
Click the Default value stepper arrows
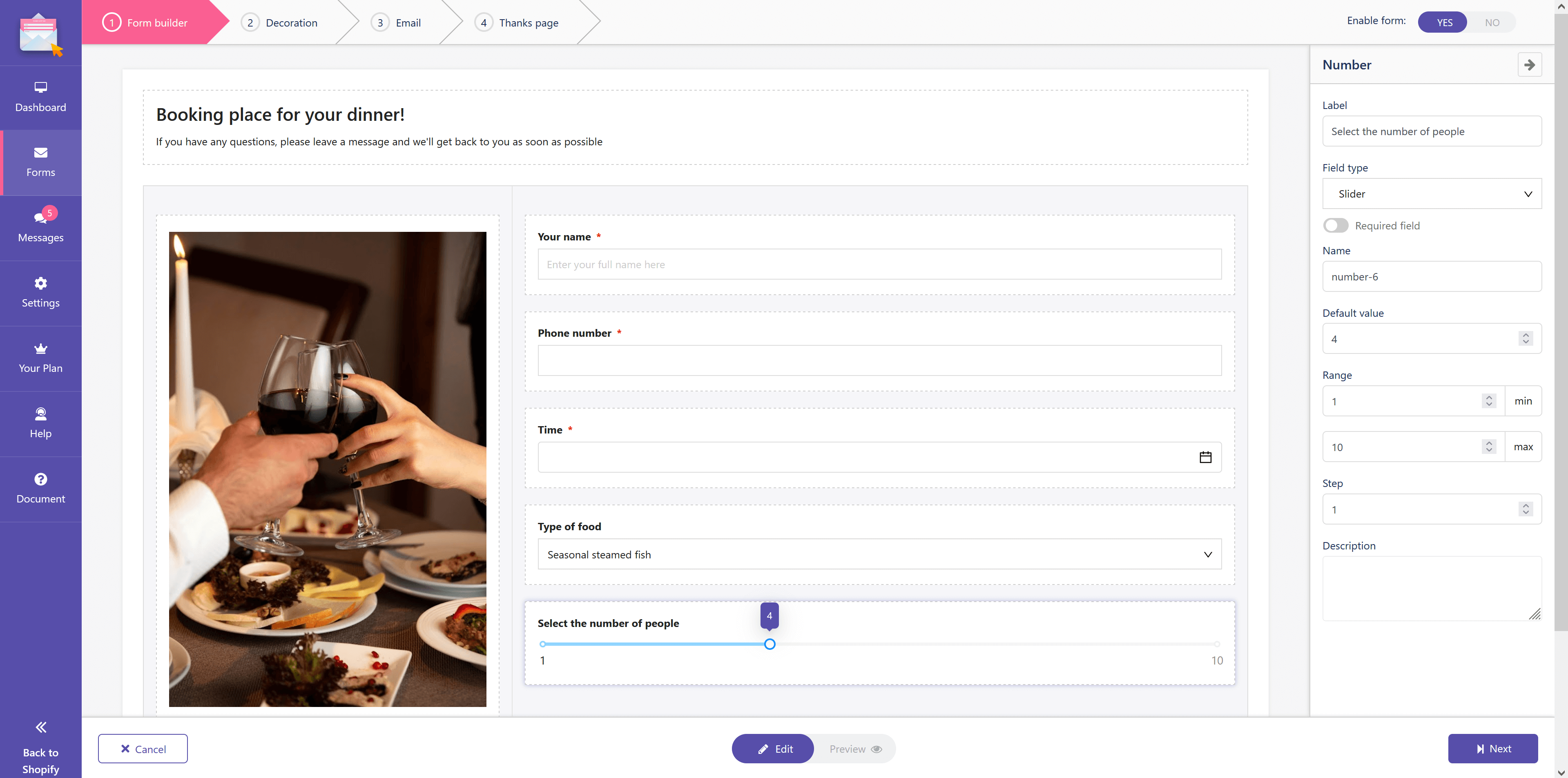[x=1526, y=338]
